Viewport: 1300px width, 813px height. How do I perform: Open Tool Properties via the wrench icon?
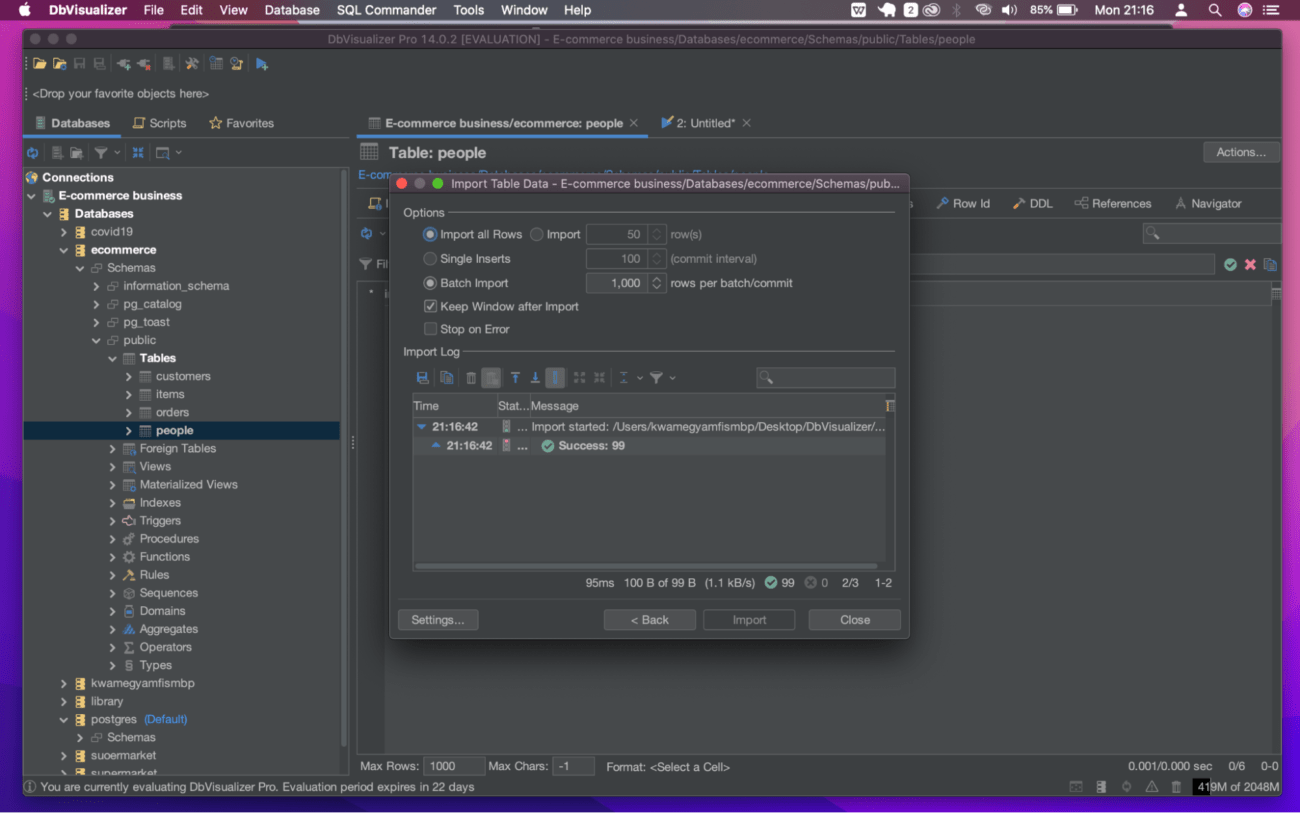(x=191, y=63)
